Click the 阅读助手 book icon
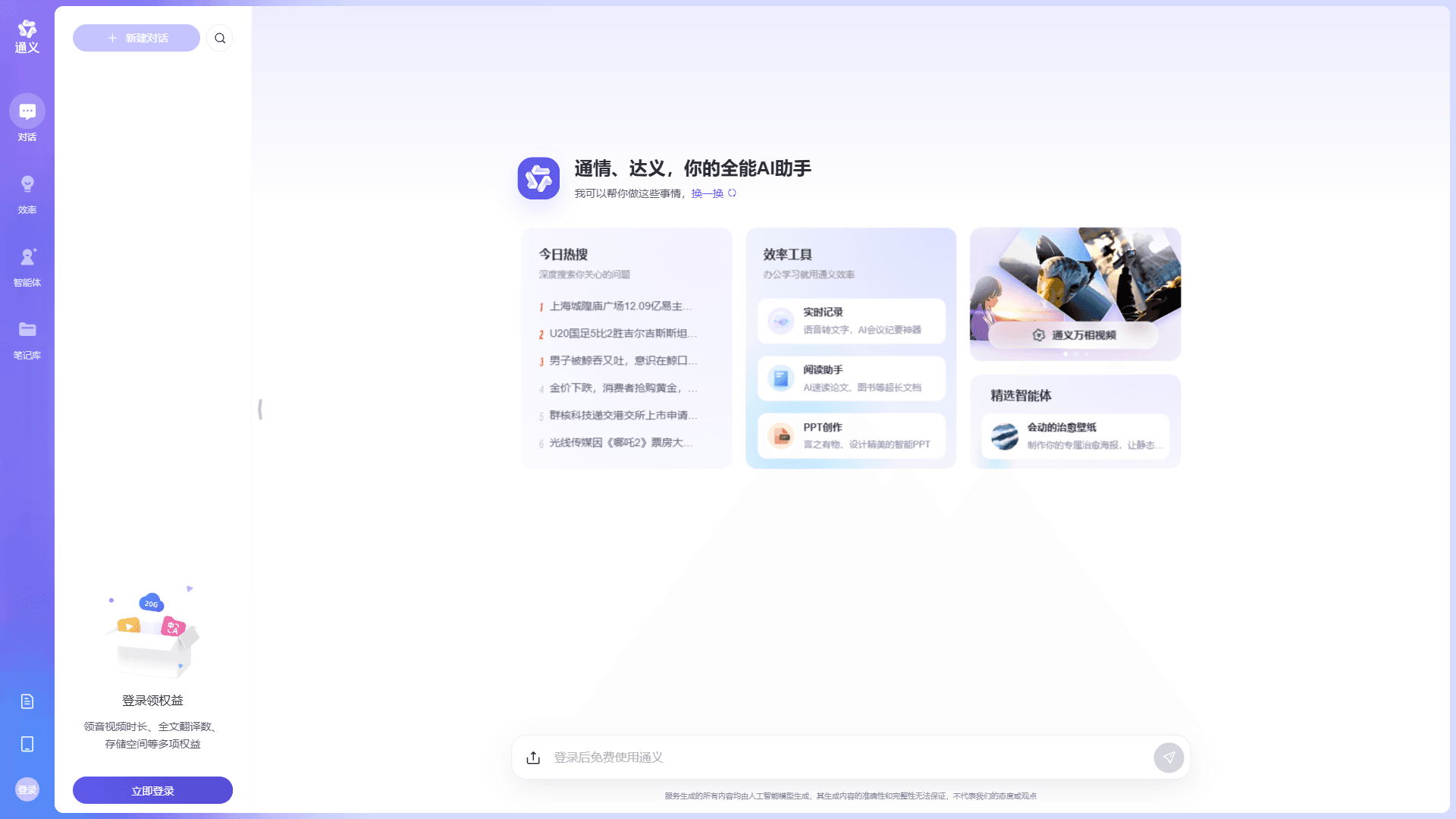The height and width of the screenshot is (819, 1456). pos(780,378)
